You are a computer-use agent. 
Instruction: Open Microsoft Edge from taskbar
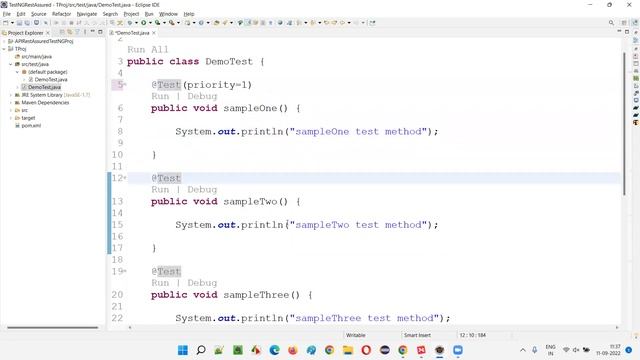click(x=274, y=350)
